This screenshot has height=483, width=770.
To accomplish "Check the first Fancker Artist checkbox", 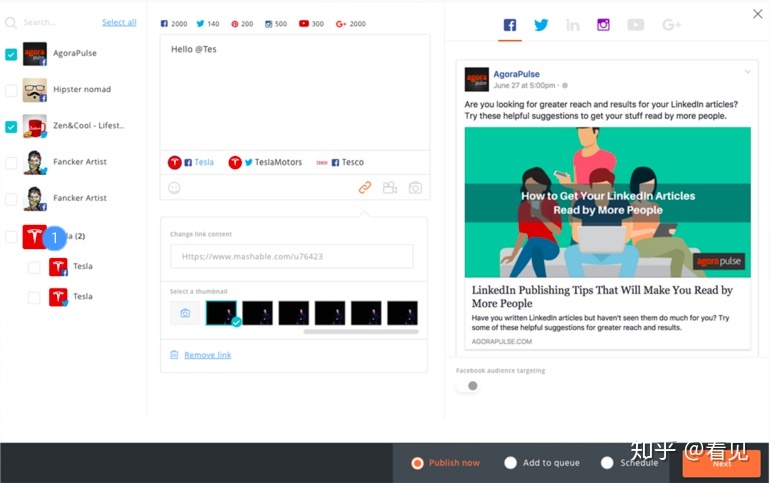I will pyautogui.click(x=11, y=163).
